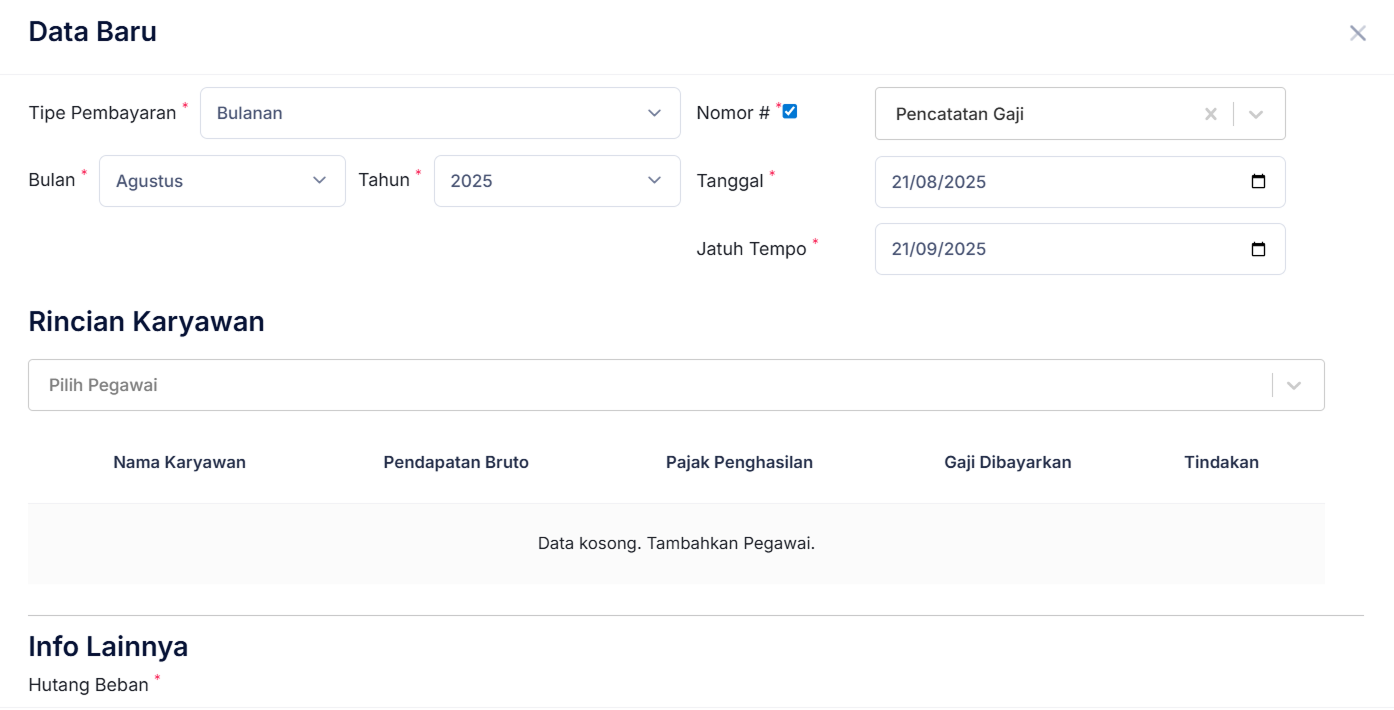Open the calendar picker for Jatuh Tempo

(x=1257, y=249)
